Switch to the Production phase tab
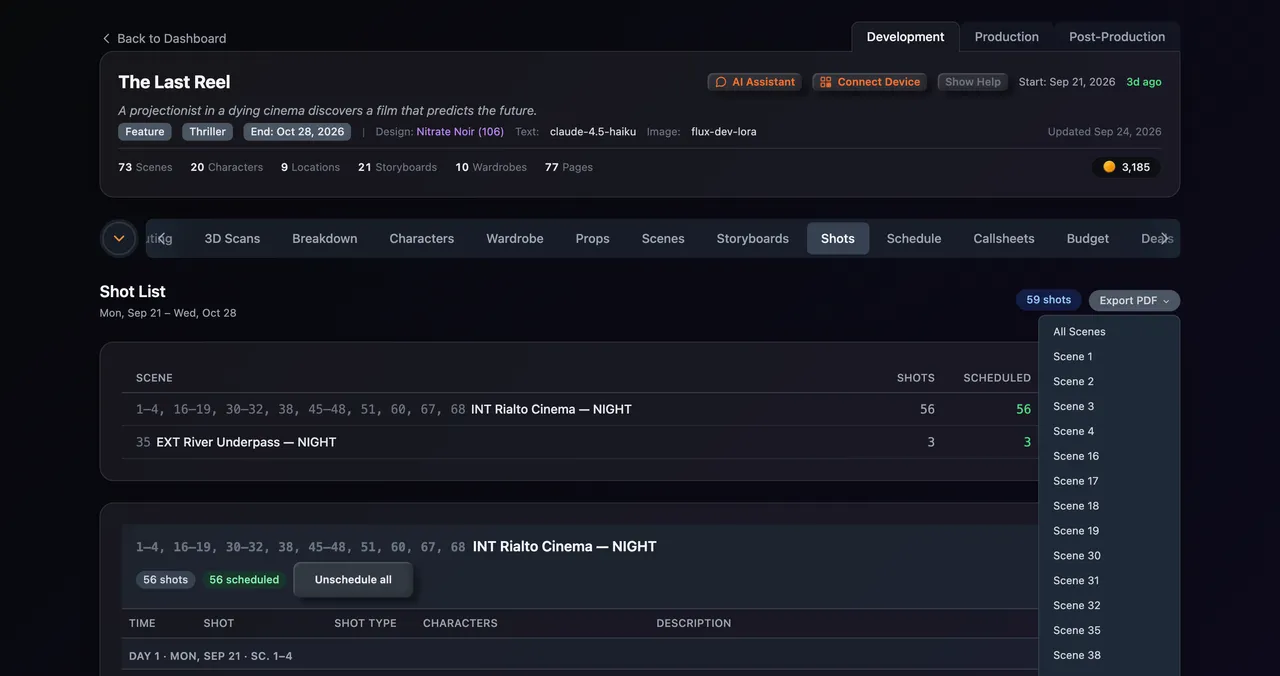Screen dimensions: 1280x676 pos(1006,37)
